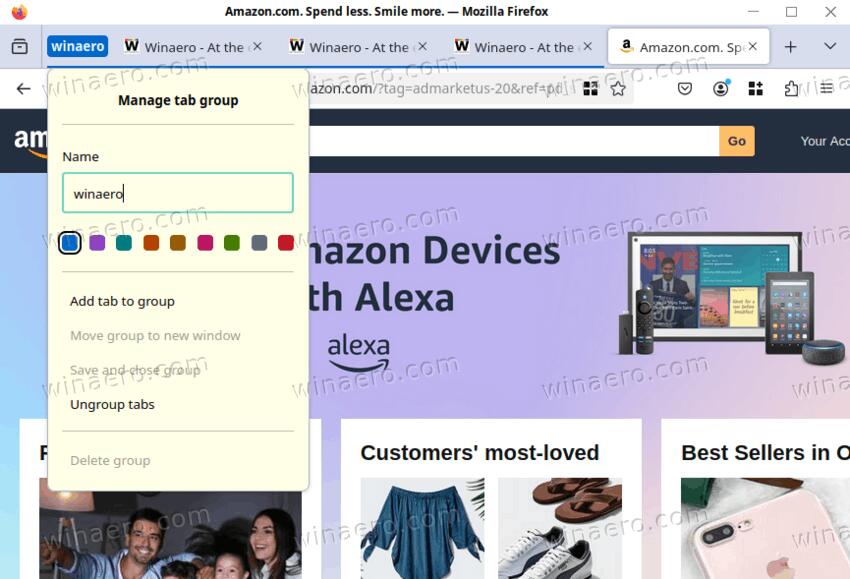Click the Customers' most-loved heading

pyautogui.click(x=480, y=453)
